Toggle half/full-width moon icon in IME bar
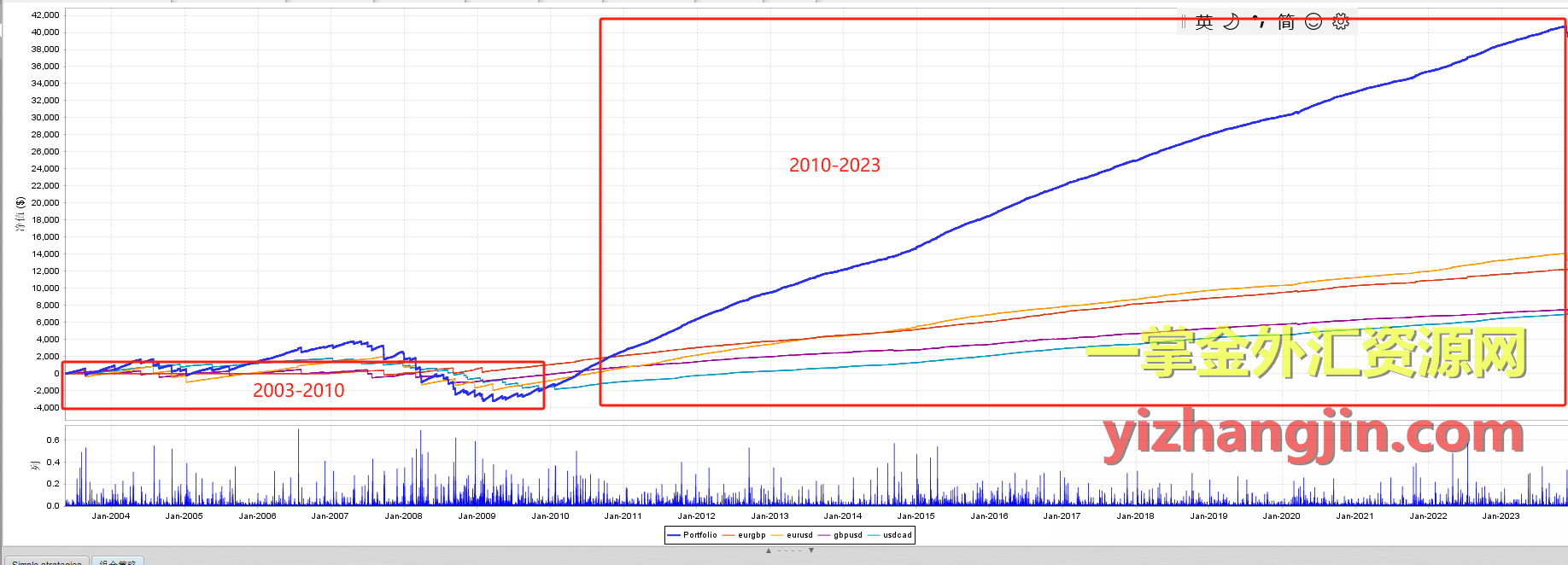Image resolution: width=1568 pixels, height=565 pixels. pyautogui.click(x=1232, y=22)
